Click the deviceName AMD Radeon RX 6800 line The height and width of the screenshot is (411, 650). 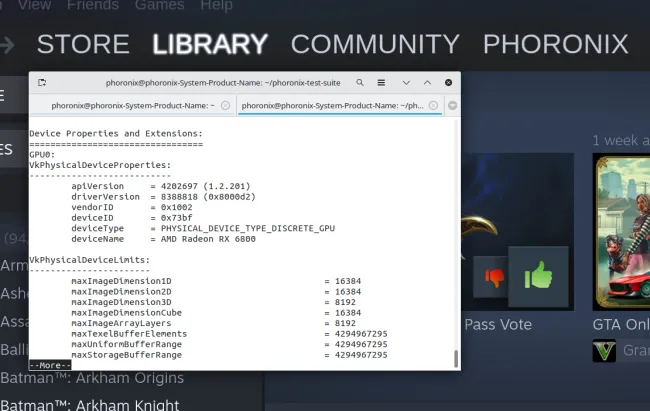pos(163,239)
